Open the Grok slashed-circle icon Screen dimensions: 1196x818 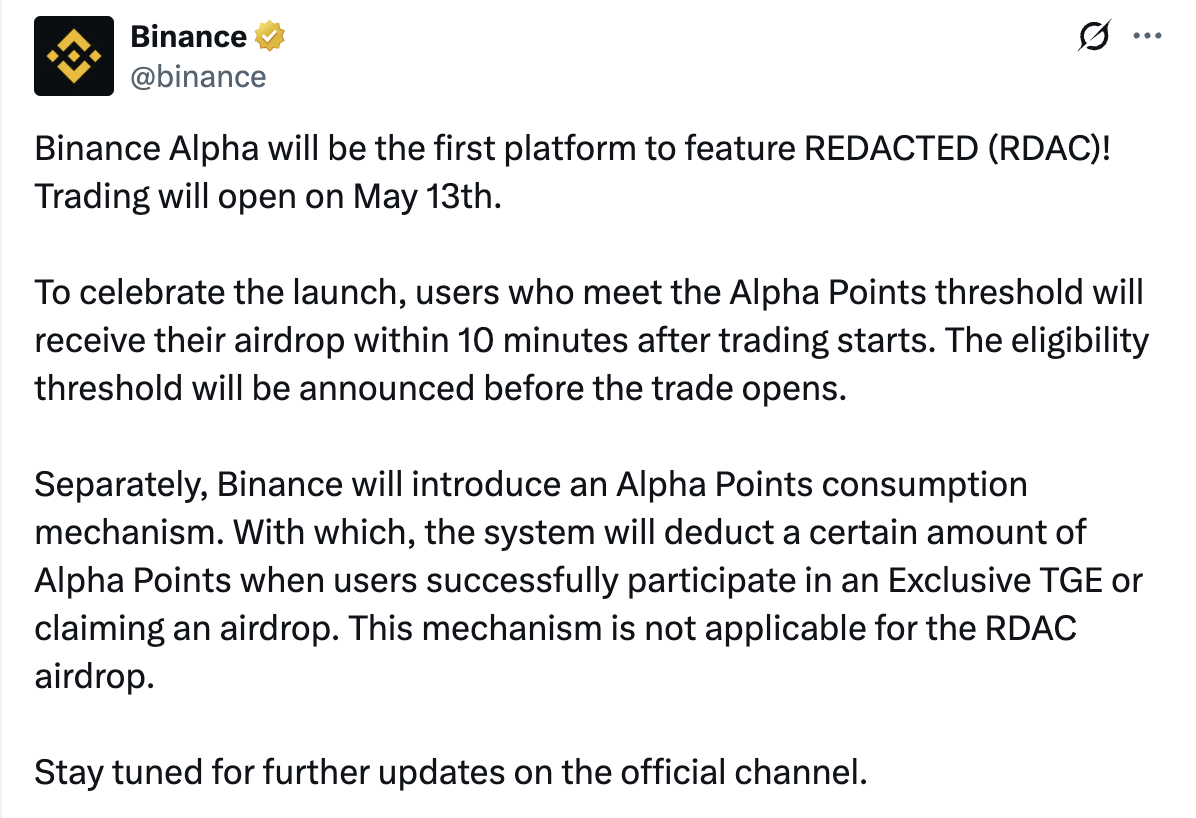1094,36
